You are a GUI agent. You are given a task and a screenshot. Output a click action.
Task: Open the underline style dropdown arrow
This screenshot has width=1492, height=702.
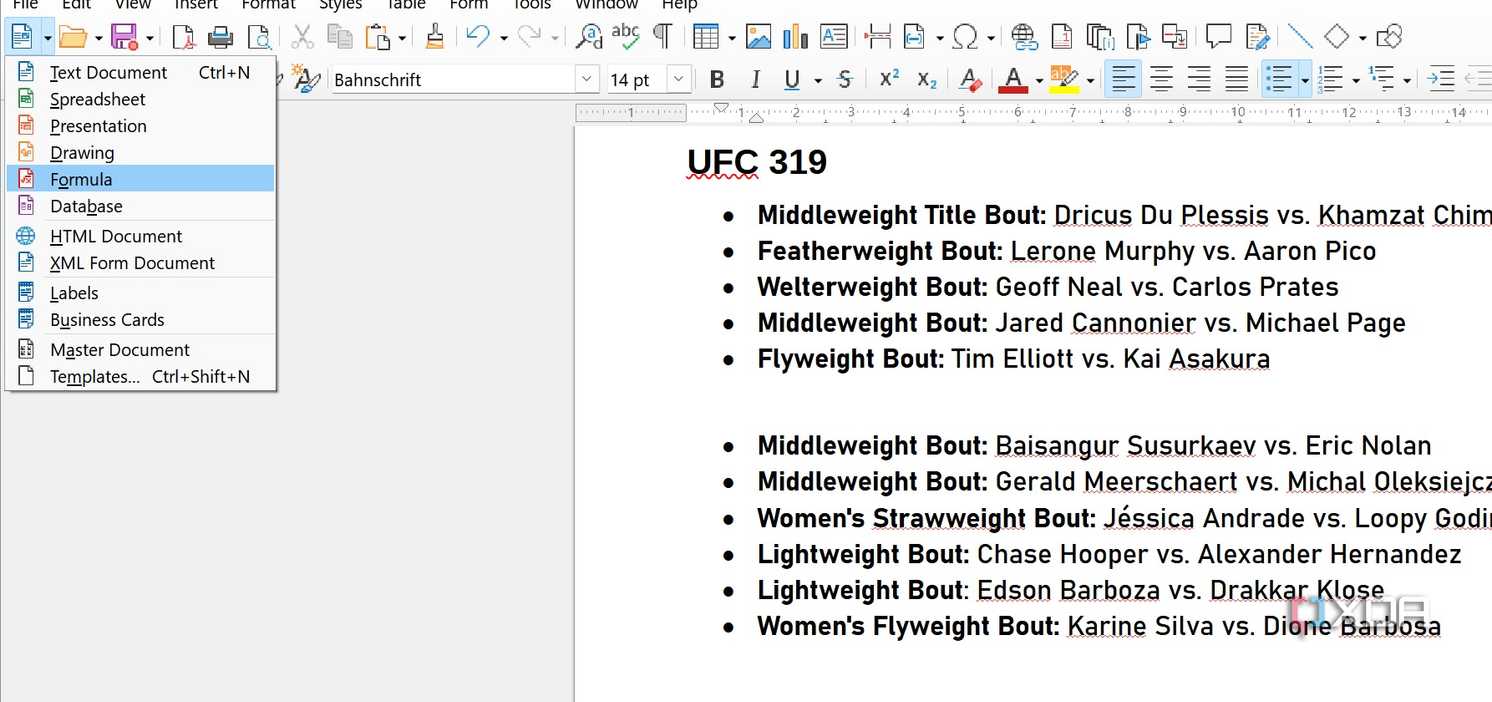(x=818, y=81)
